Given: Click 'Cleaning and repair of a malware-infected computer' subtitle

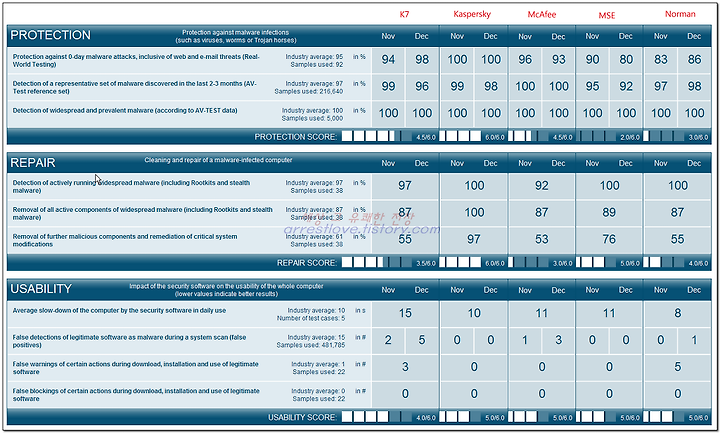Looking at the screenshot, I should [x=218, y=160].
